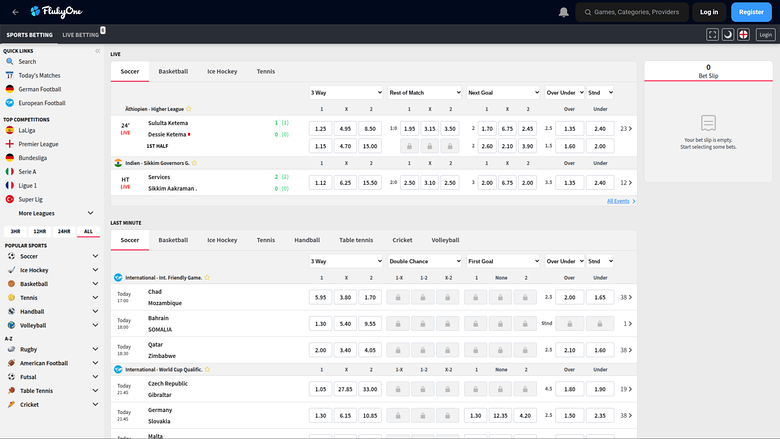Viewport: 780px width, 439px height.
Task: Open the Rest of Match dropdown
Action: [424, 92]
